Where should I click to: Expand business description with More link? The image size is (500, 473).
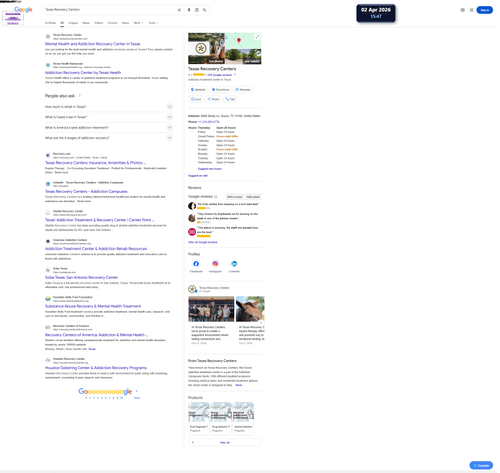[239, 385]
